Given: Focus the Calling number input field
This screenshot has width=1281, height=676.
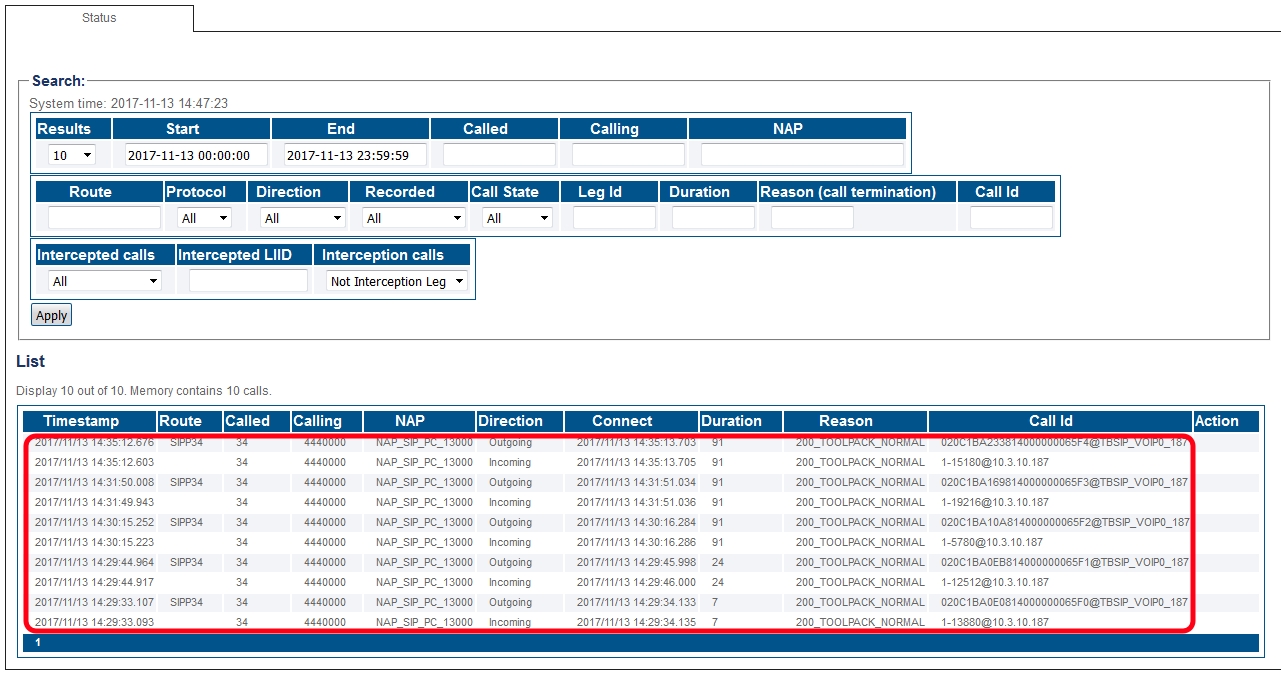Looking at the screenshot, I should (627, 155).
